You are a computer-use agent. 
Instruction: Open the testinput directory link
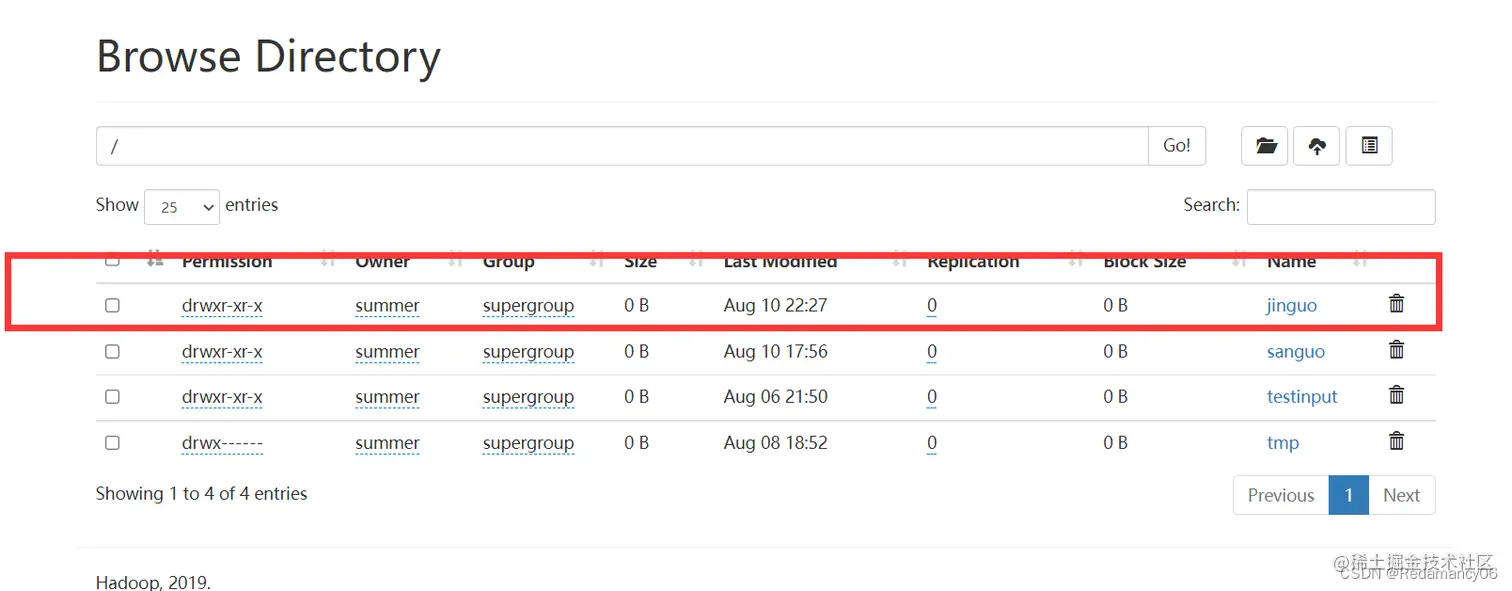(x=1302, y=396)
